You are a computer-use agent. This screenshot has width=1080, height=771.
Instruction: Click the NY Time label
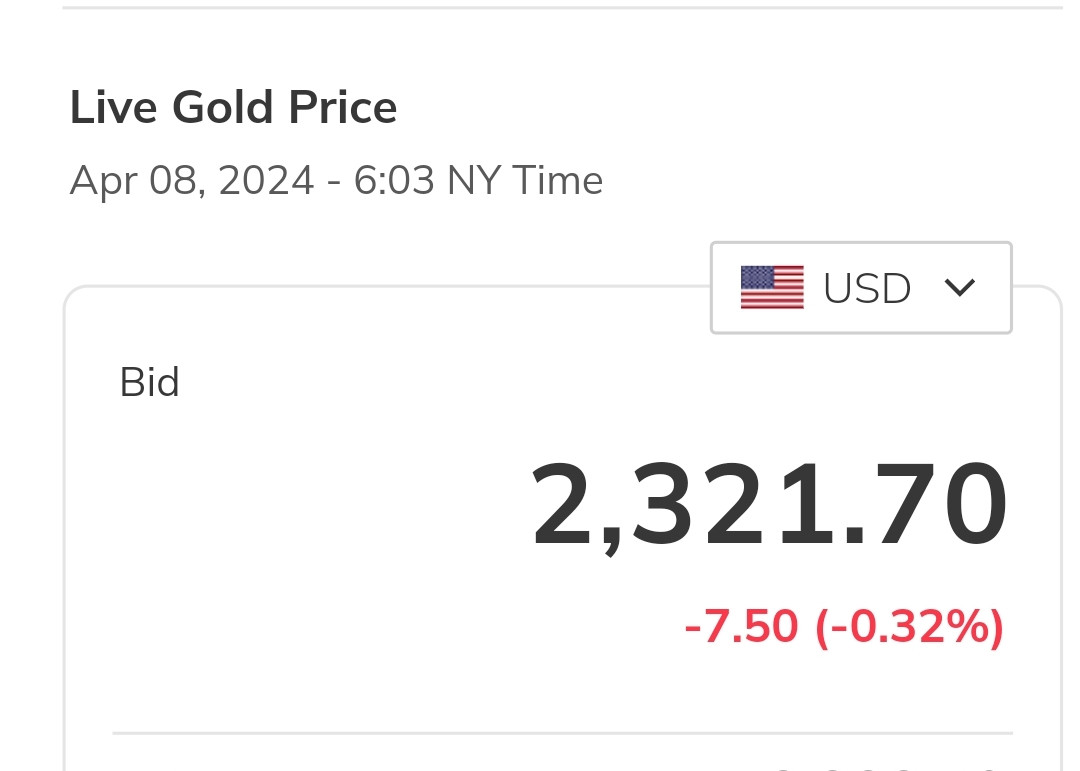(524, 182)
